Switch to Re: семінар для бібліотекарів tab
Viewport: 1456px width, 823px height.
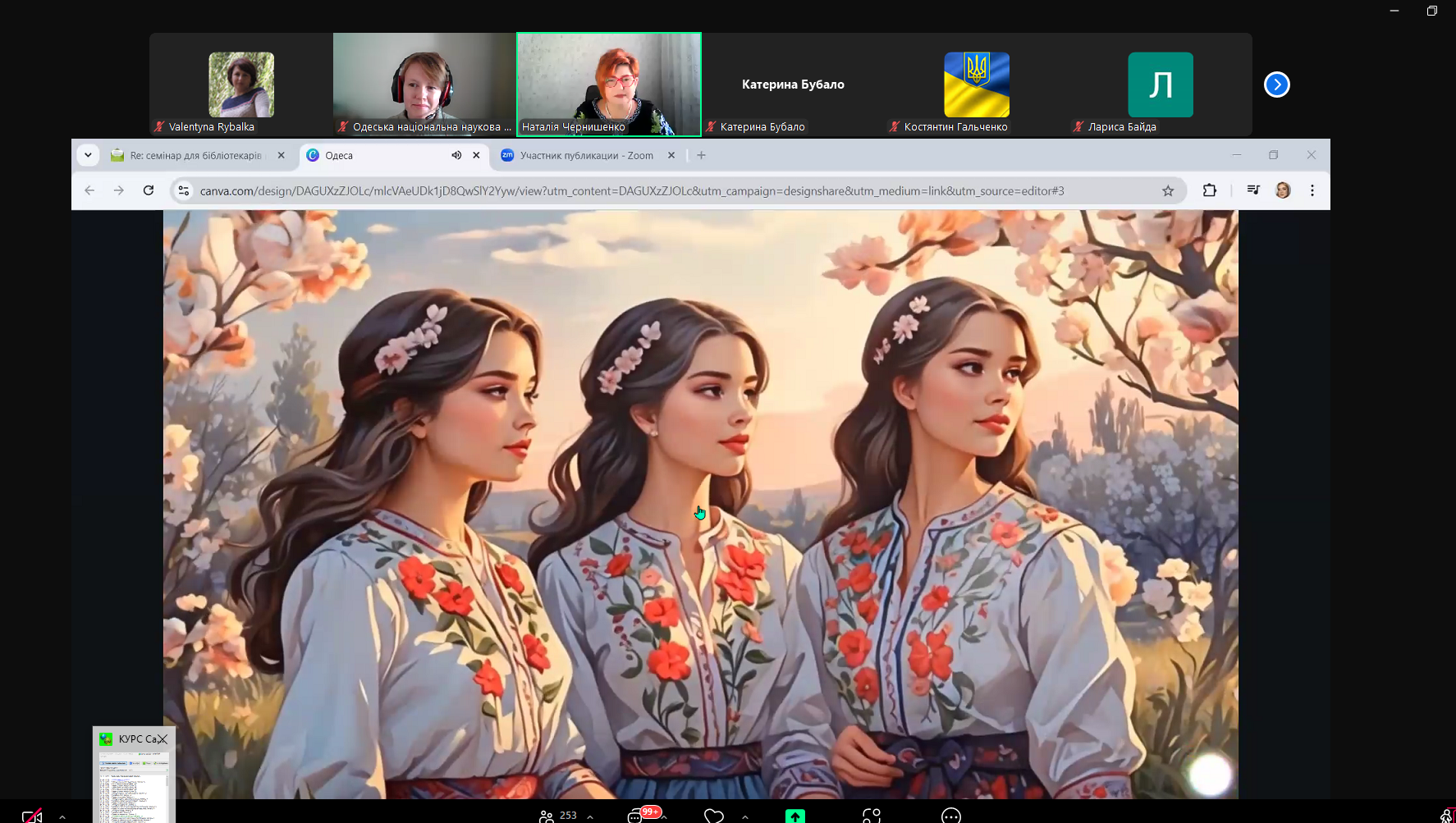tap(195, 155)
